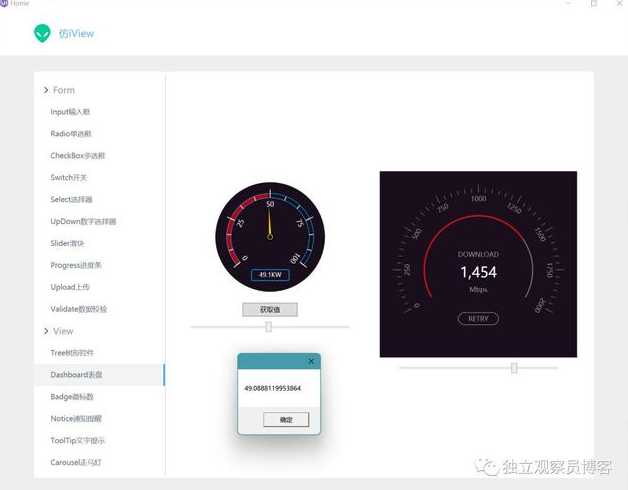Collapse the View section chevron
Image resolution: width=628 pixels, height=490 pixels.
click(46, 331)
